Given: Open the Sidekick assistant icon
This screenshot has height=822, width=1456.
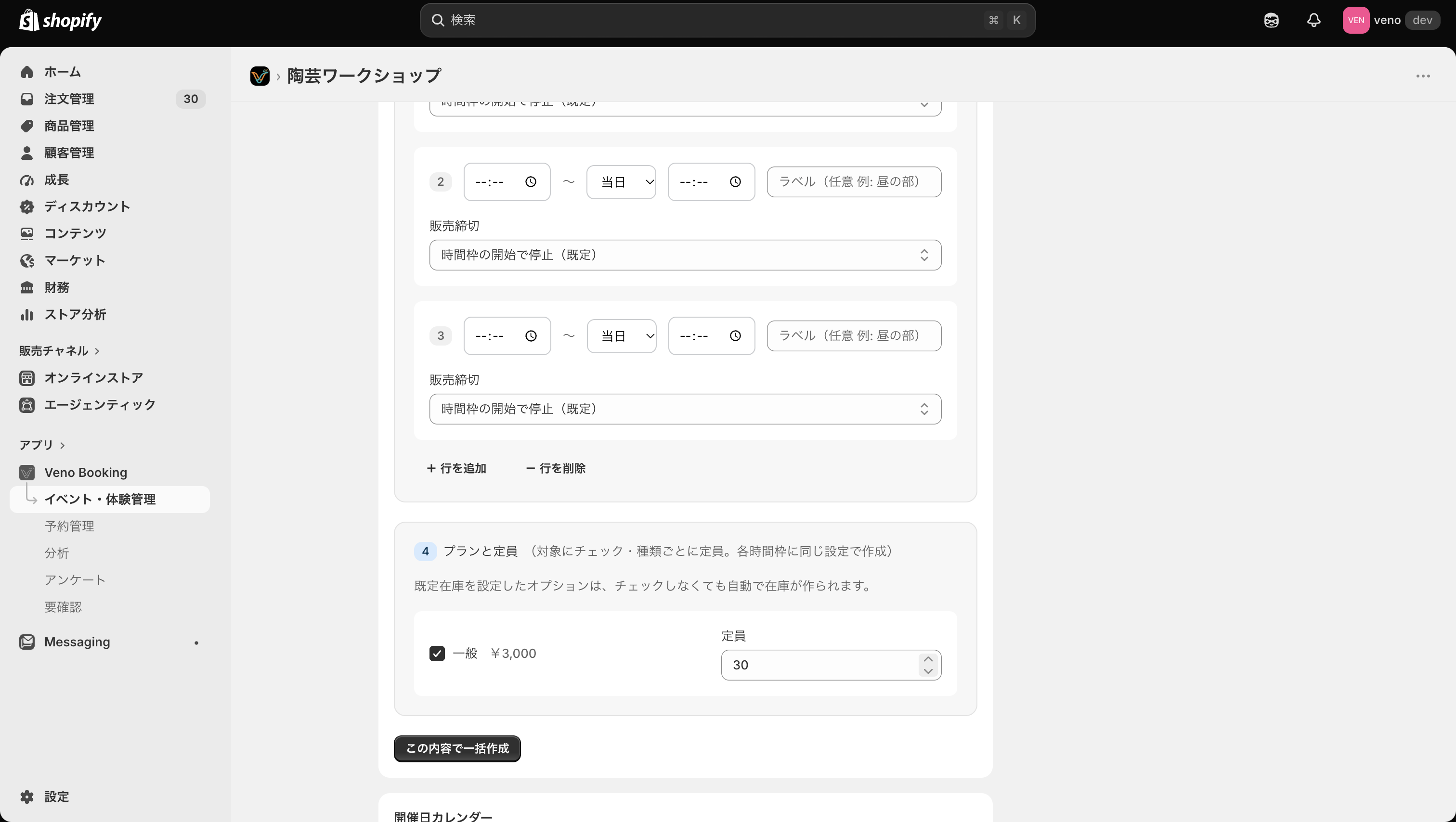Looking at the screenshot, I should pos(1271,20).
